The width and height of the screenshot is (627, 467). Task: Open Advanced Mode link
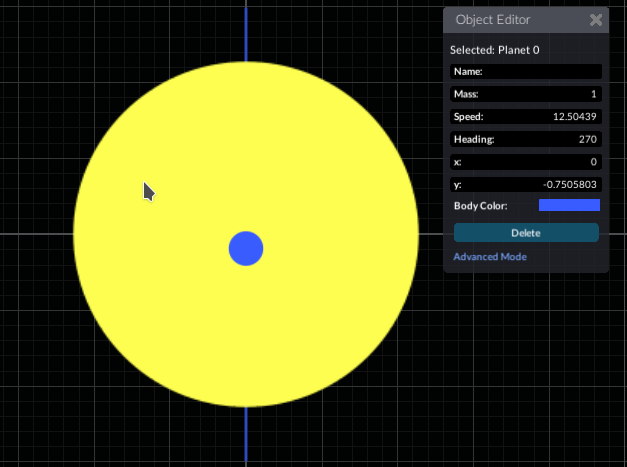point(490,257)
